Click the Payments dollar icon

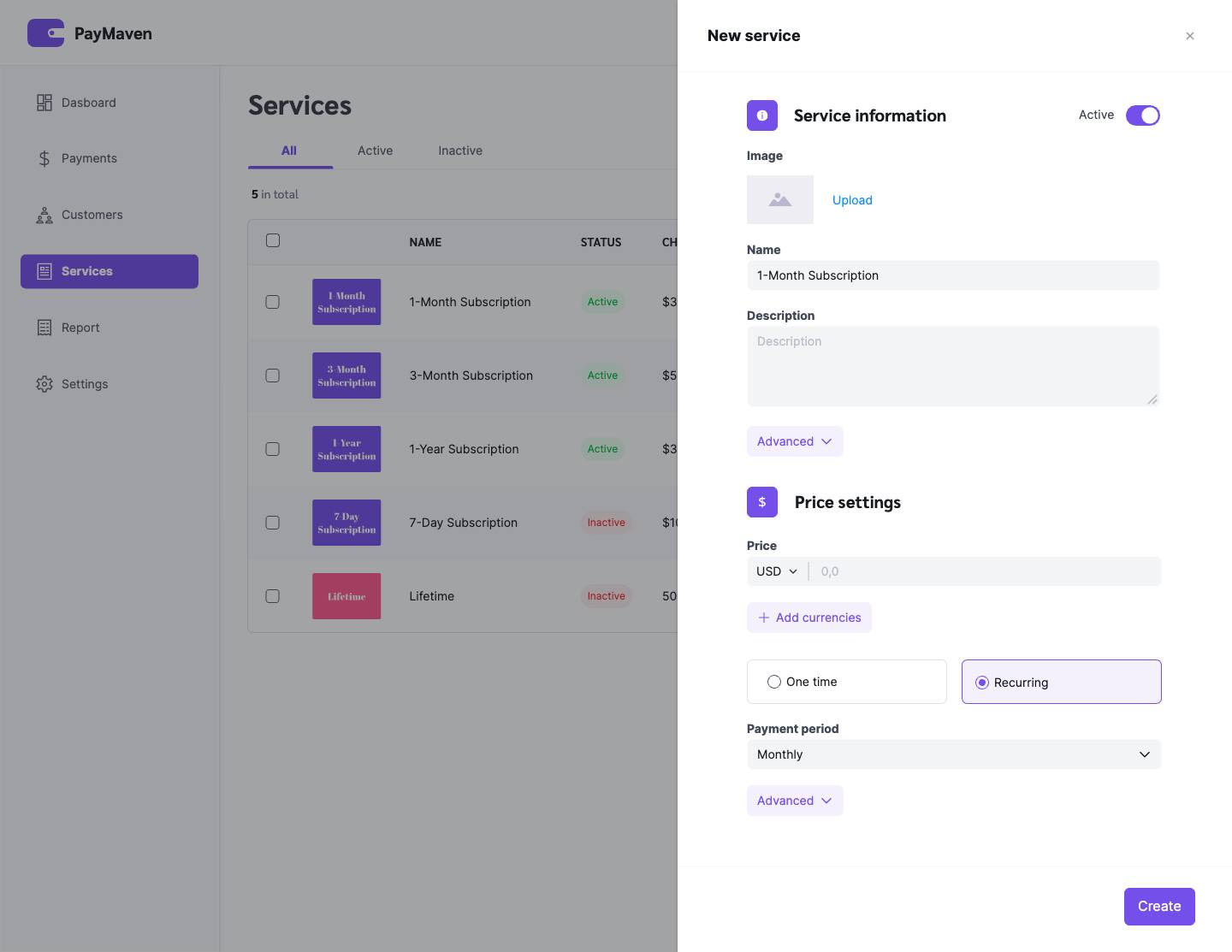click(x=44, y=158)
